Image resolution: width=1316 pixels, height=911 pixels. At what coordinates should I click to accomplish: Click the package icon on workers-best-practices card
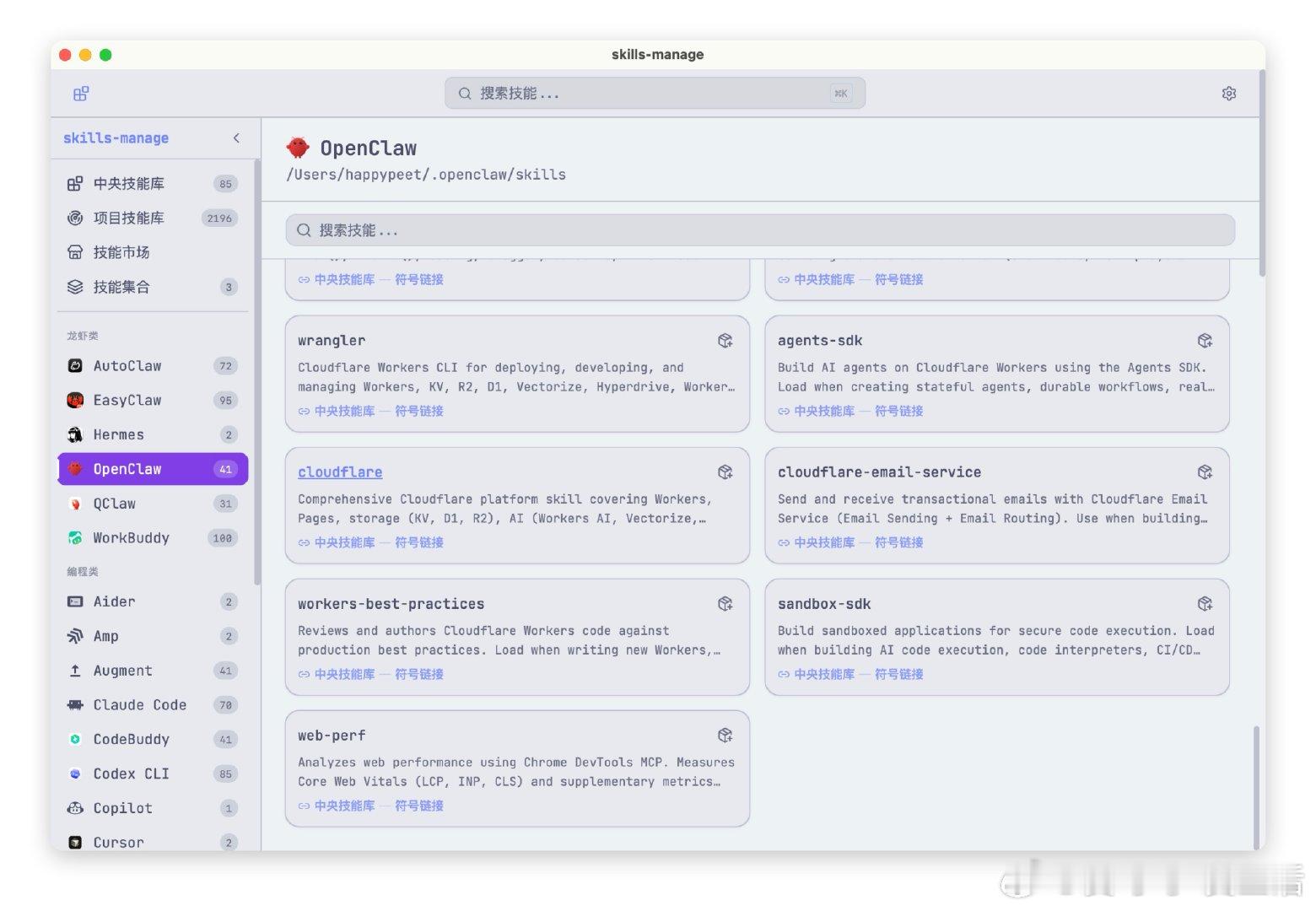725,604
